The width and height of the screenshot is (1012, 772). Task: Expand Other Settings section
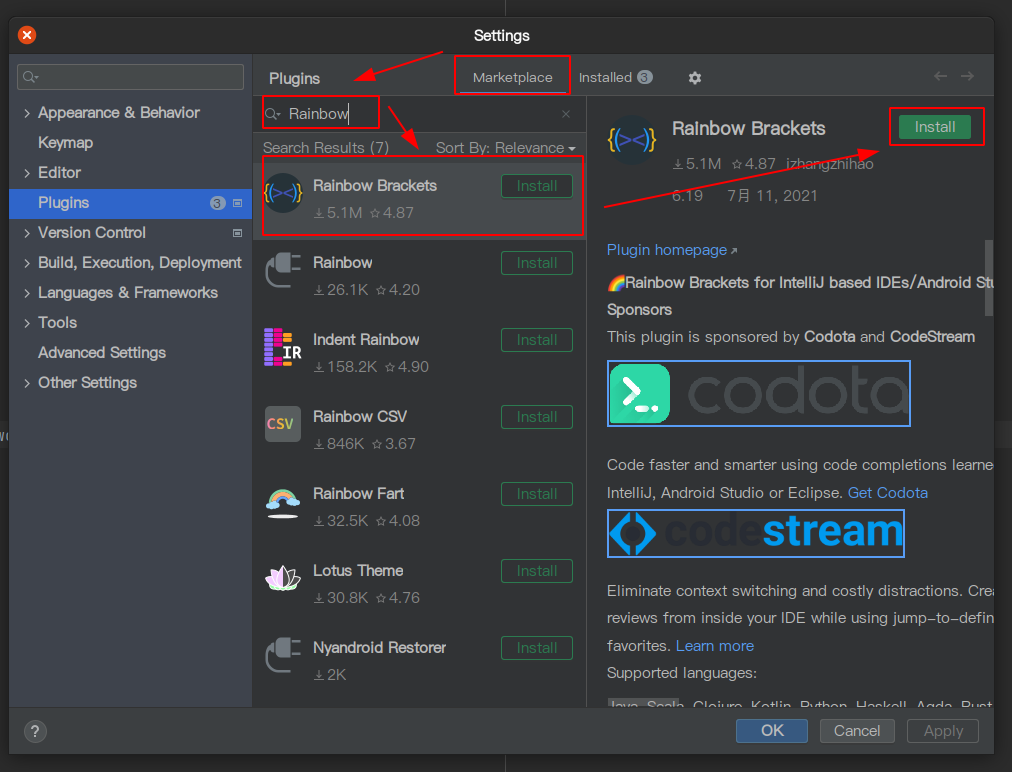26,383
